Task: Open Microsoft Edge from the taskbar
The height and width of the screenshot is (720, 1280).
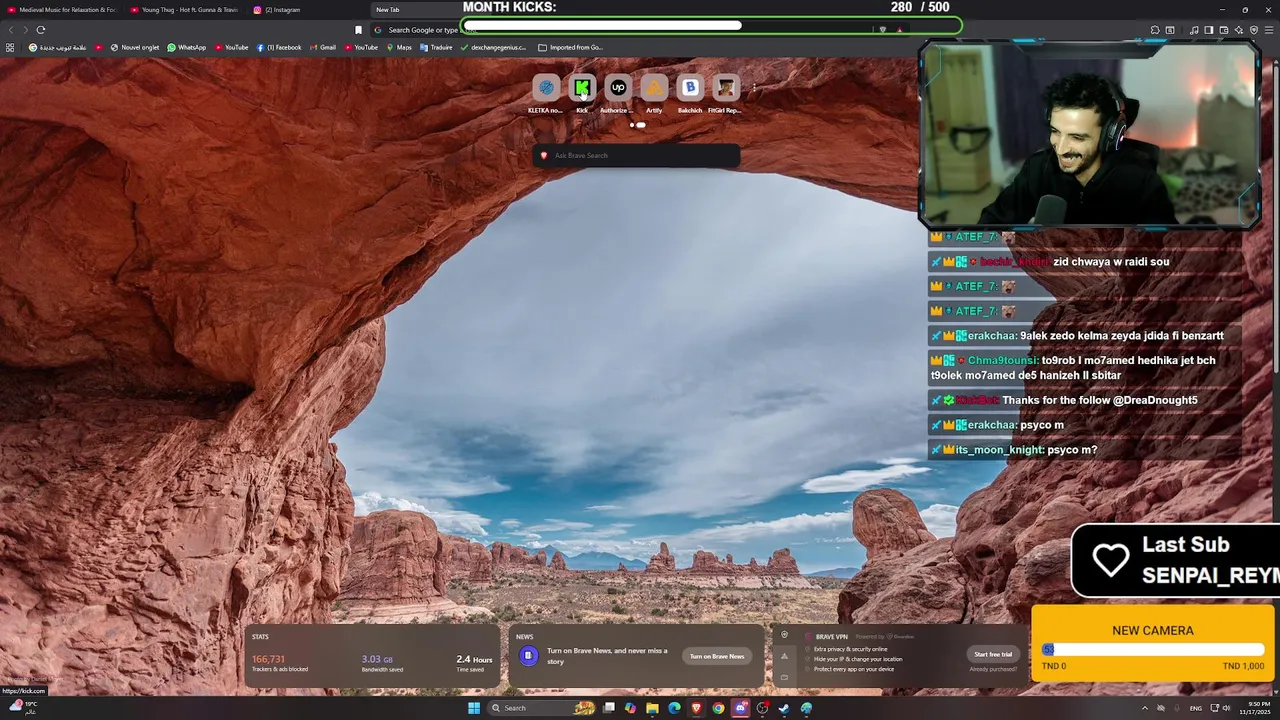Action: [x=674, y=708]
